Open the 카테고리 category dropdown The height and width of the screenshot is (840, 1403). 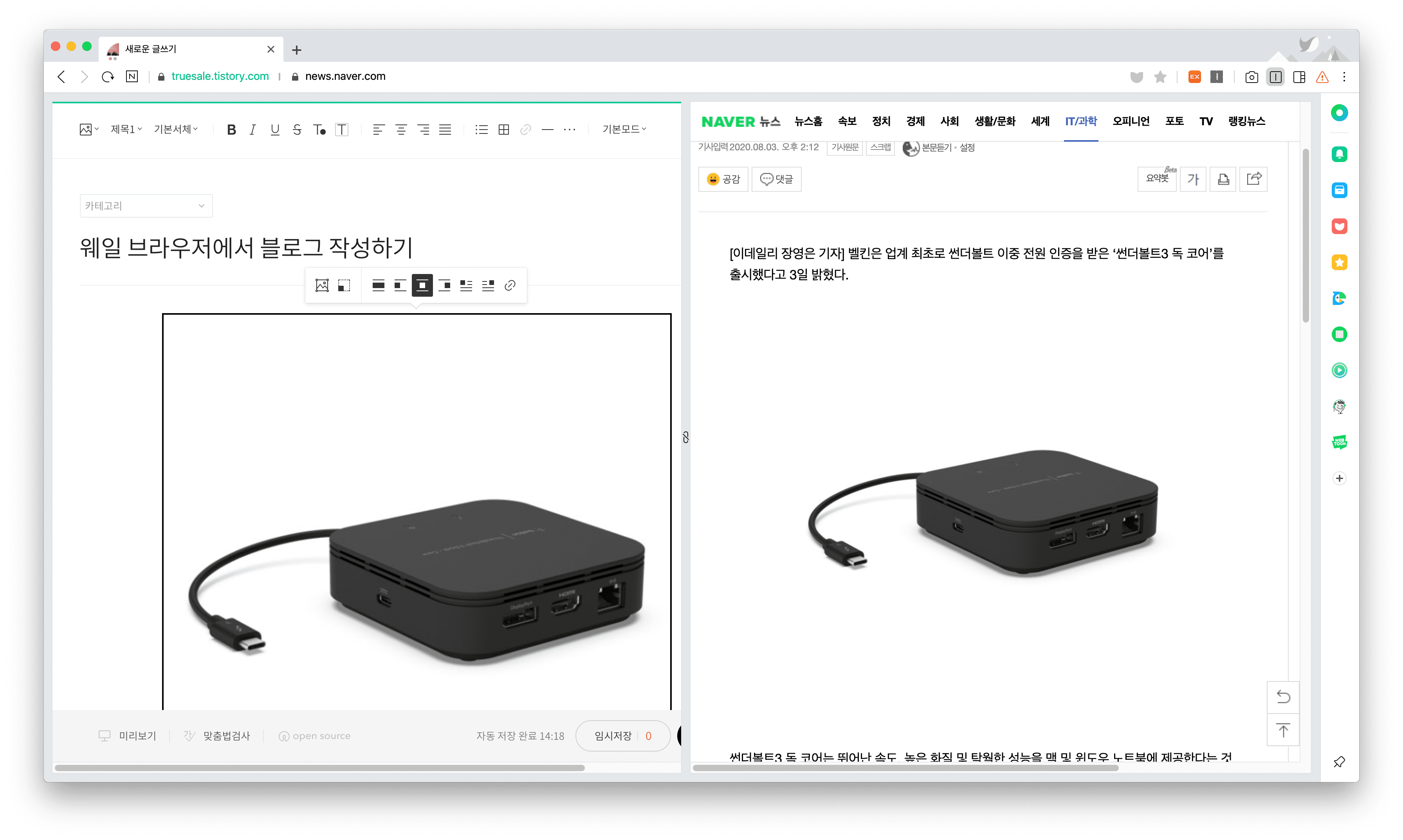pos(146,206)
